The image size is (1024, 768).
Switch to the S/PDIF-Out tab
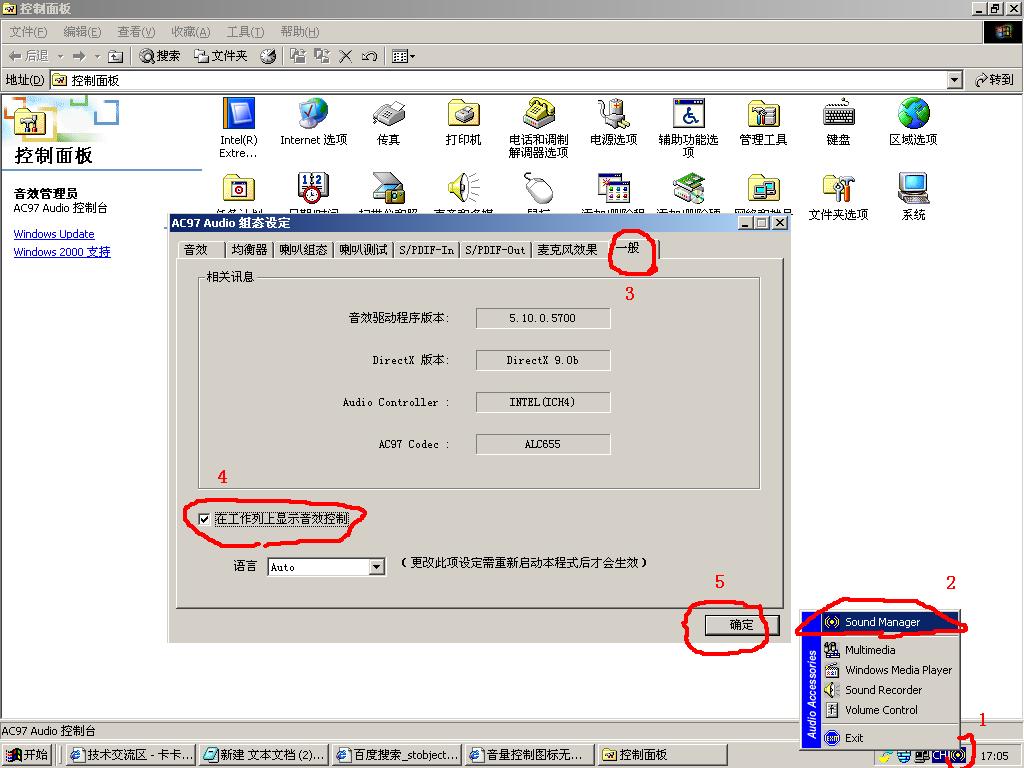(x=495, y=249)
